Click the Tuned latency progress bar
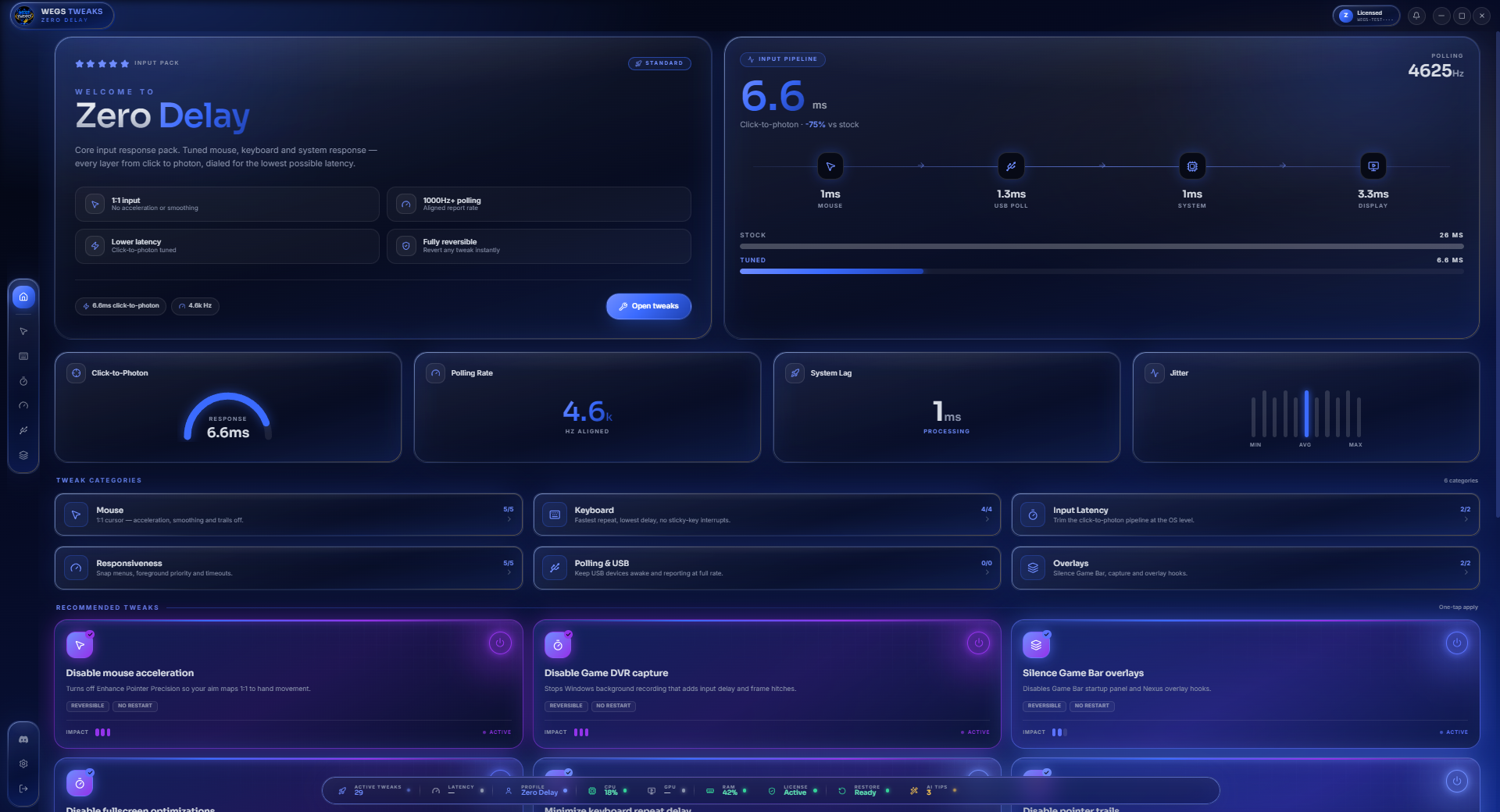Screen dimensions: 1500x812 point(1102,272)
